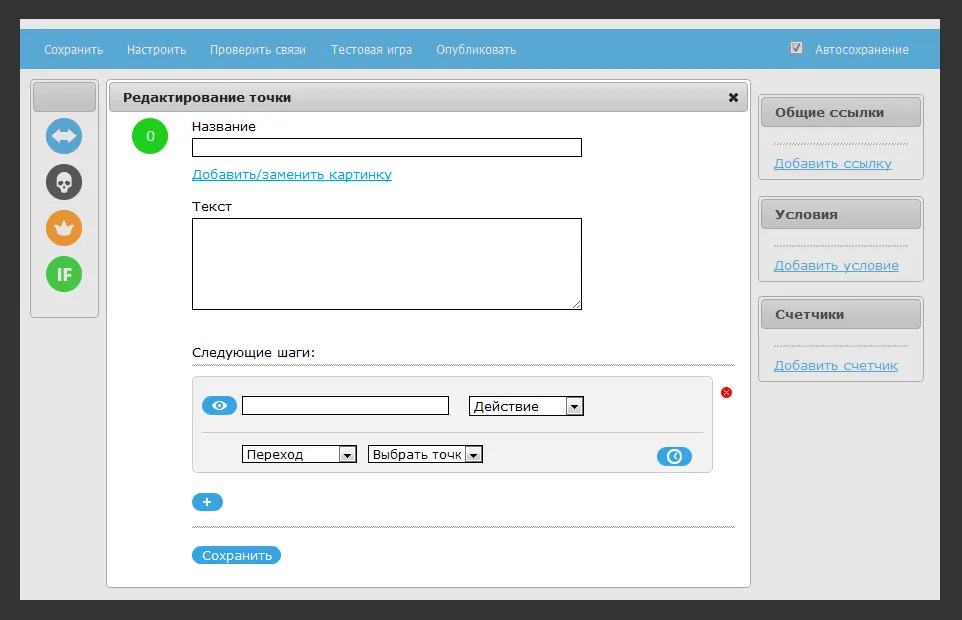Screen dimensions: 962x620
Task: Click the Добавить/заменить картинку link
Action: (292, 175)
